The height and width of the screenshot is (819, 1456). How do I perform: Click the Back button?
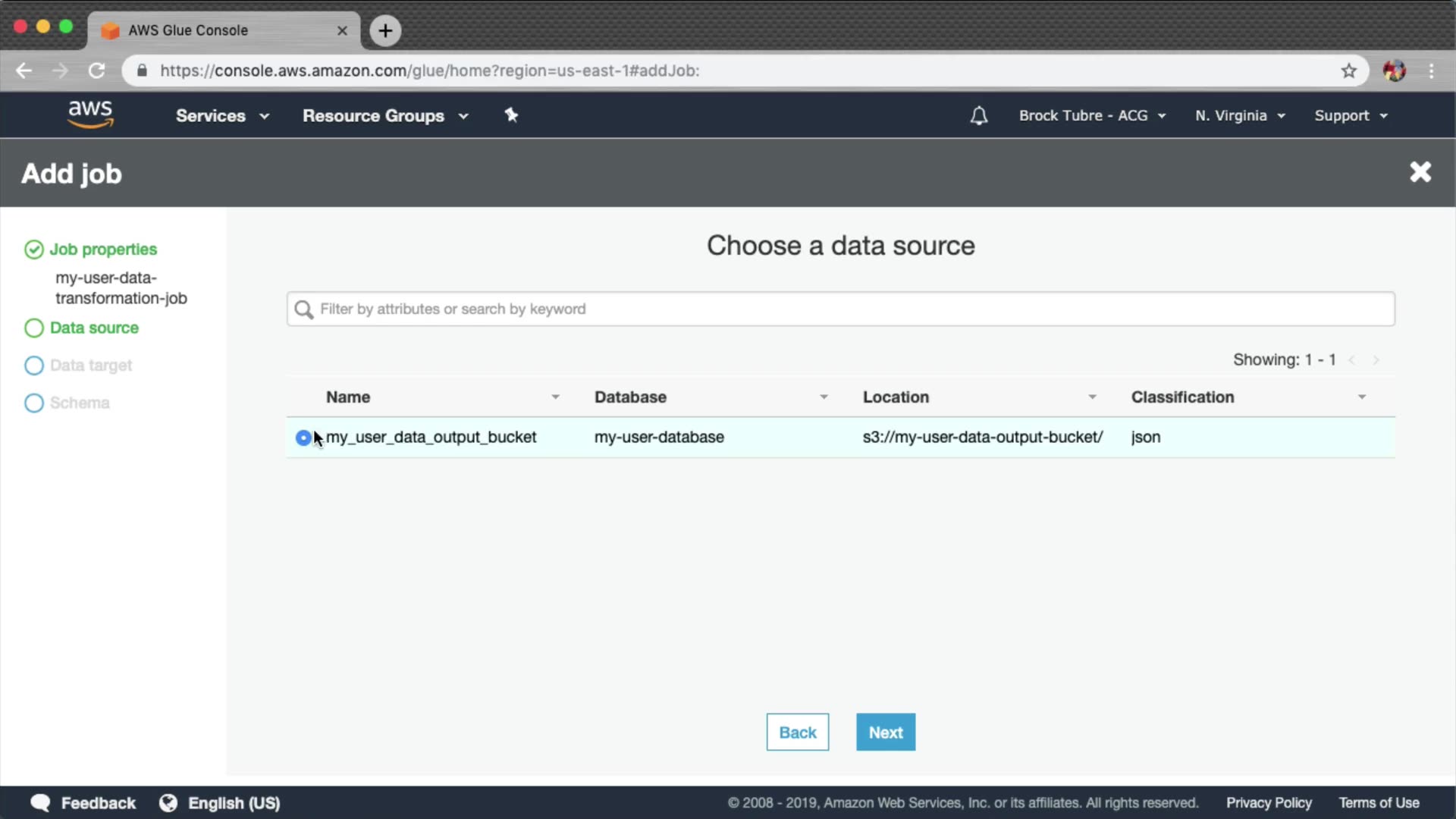(x=797, y=732)
